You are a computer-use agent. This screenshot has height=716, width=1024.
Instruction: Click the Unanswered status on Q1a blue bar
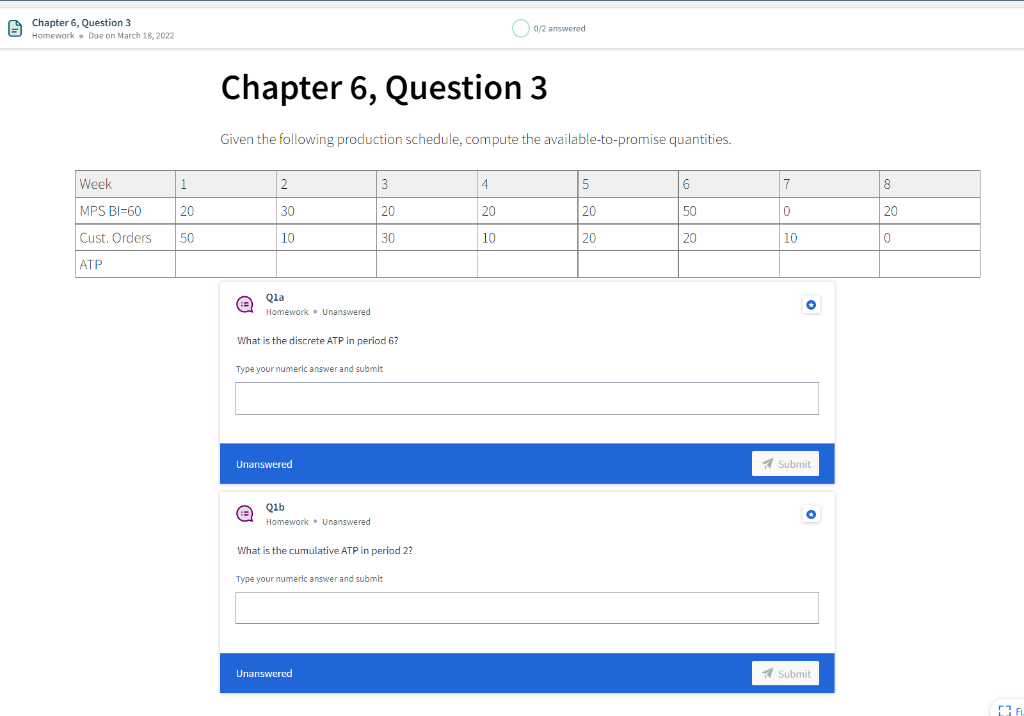(264, 463)
